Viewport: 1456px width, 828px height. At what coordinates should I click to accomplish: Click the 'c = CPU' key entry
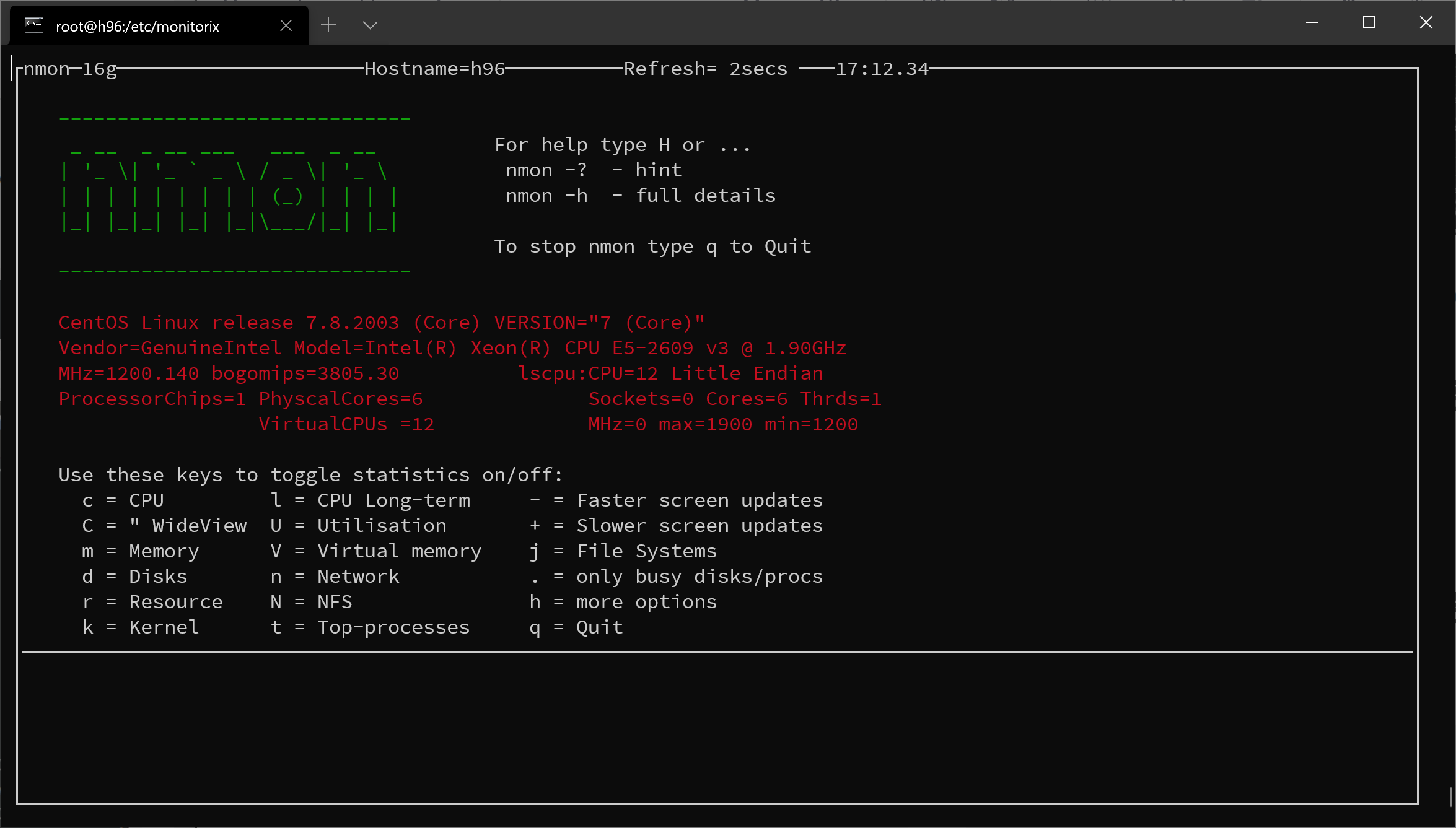tap(123, 500)
